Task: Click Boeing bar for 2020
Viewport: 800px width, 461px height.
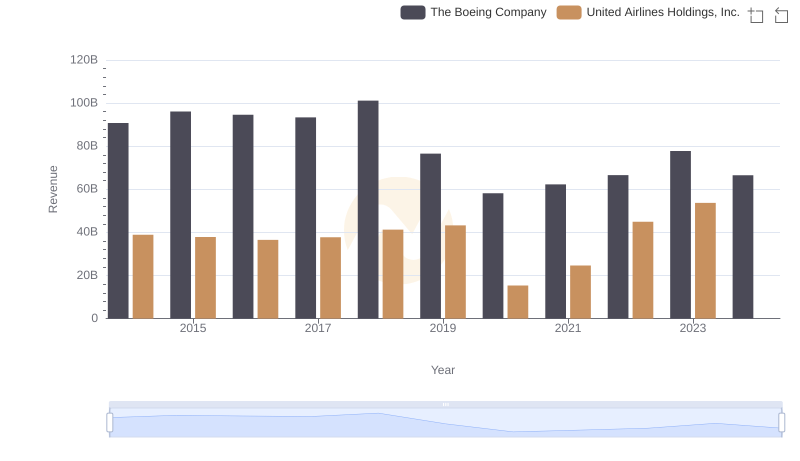Action: click(493, 255)
